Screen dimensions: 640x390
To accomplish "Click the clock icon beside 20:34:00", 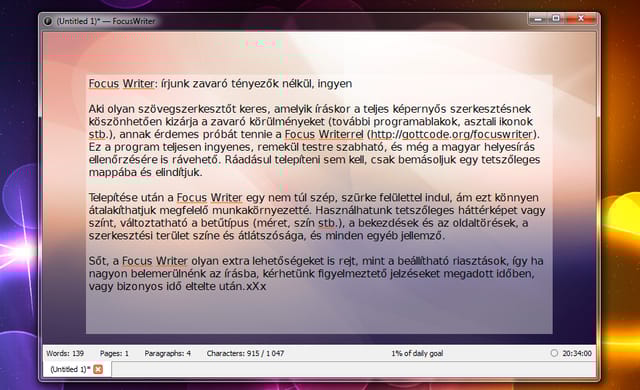I will tap(554, 353).
